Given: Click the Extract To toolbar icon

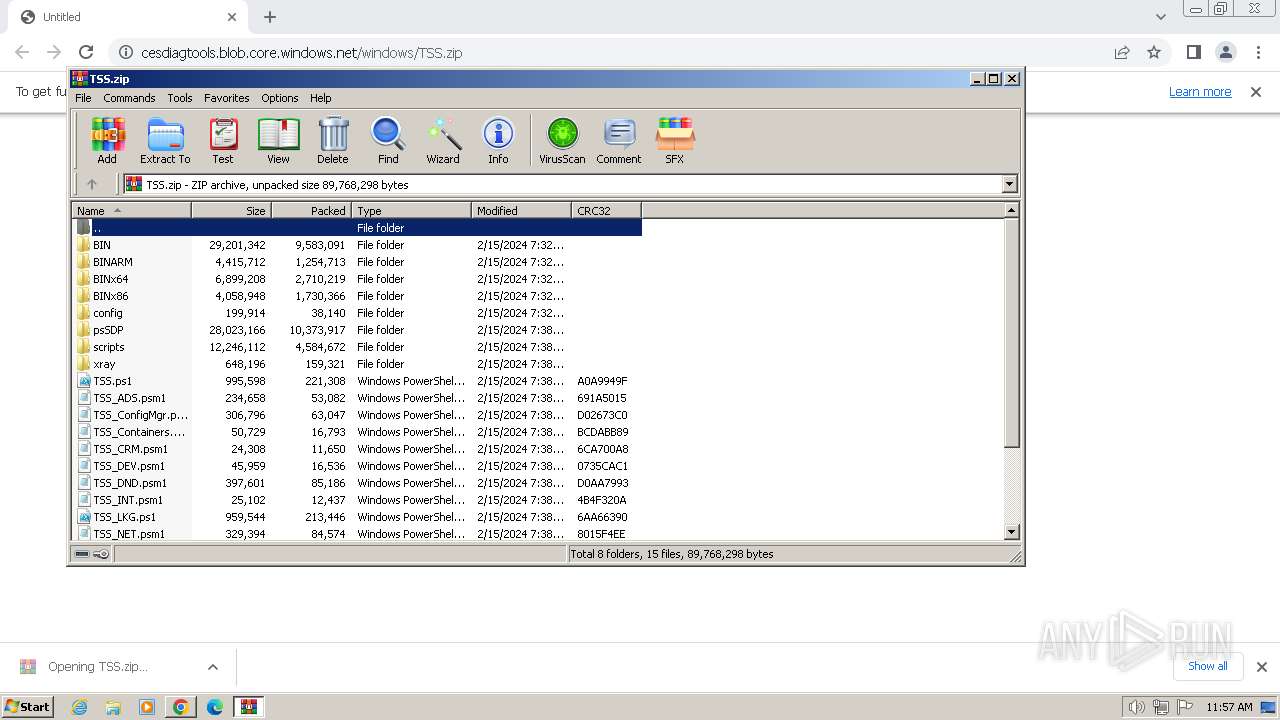Looking at the screenshot, I should (x=165, y=140).
